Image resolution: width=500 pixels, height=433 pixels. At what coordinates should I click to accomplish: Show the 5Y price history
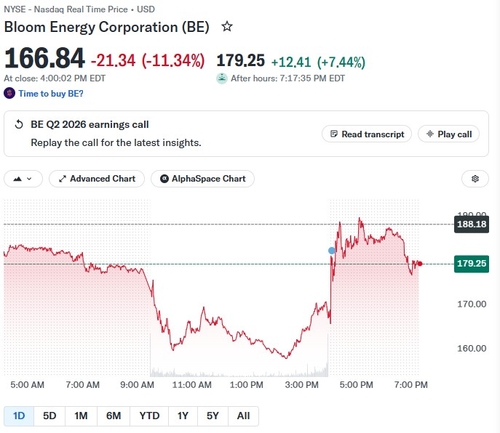[213, 416]
